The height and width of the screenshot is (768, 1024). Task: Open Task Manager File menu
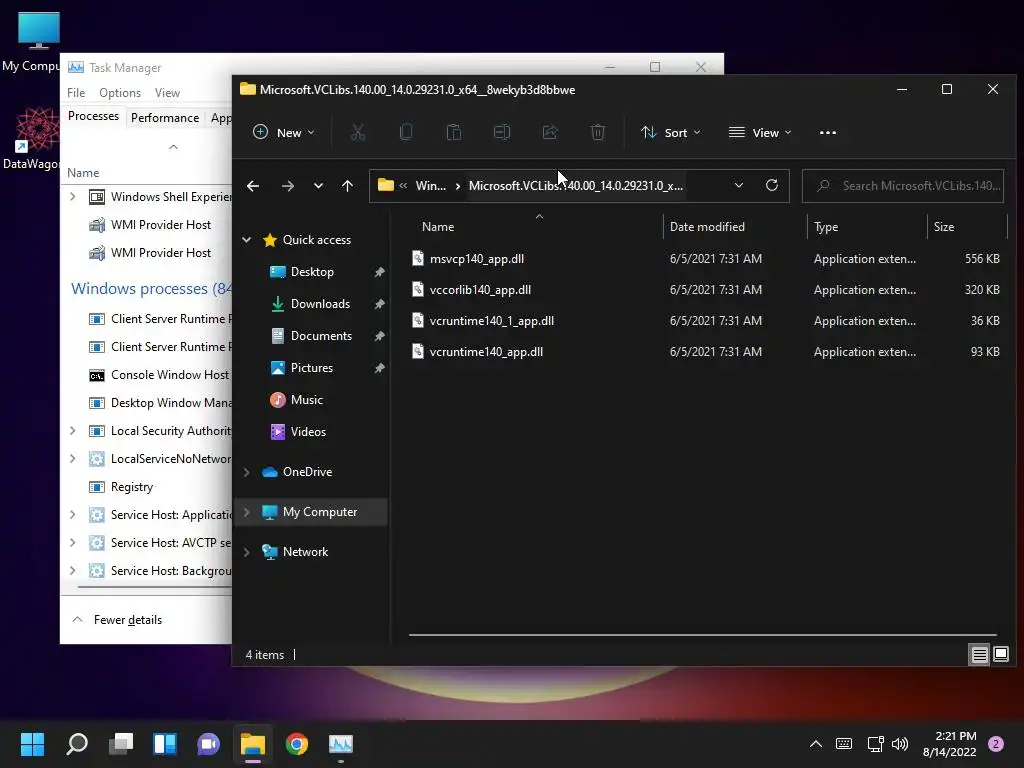[76, 93]
